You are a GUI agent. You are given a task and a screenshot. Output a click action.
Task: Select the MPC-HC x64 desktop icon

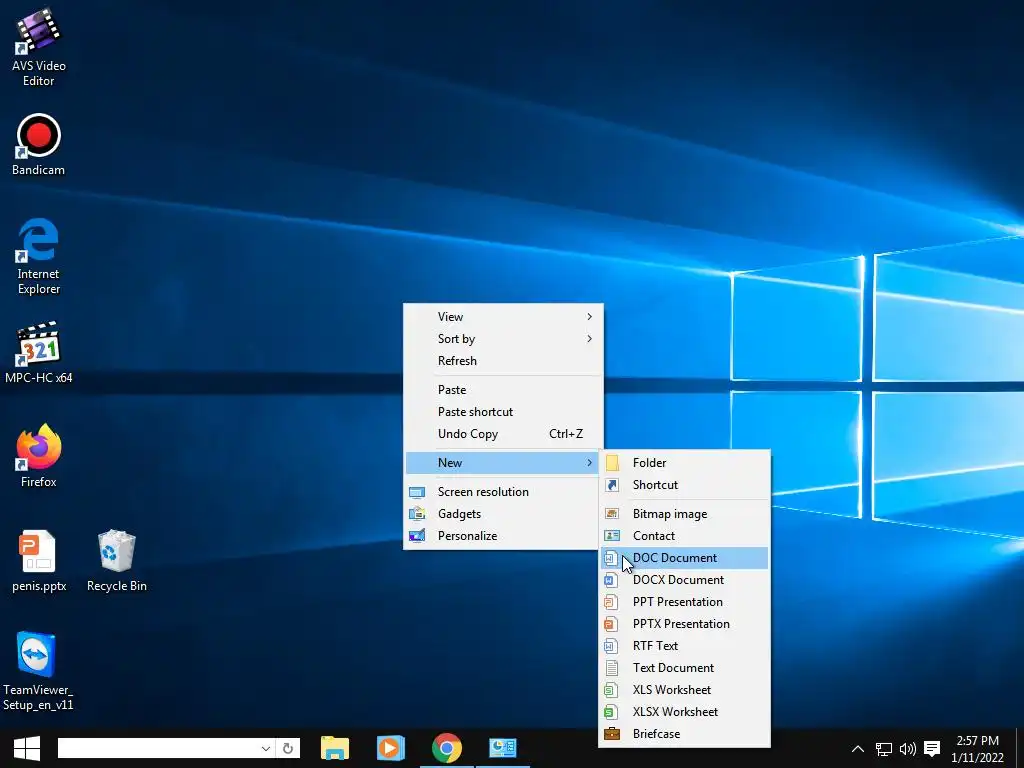39,352
